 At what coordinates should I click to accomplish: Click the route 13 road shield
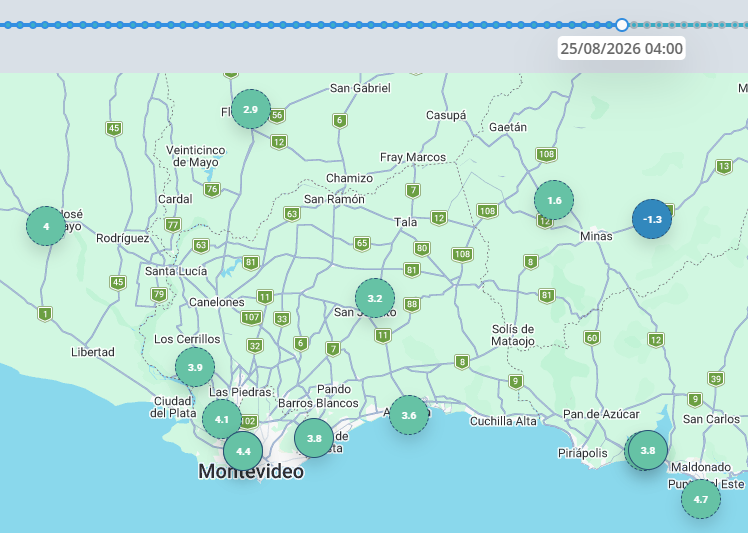click(x=724, y=167)
